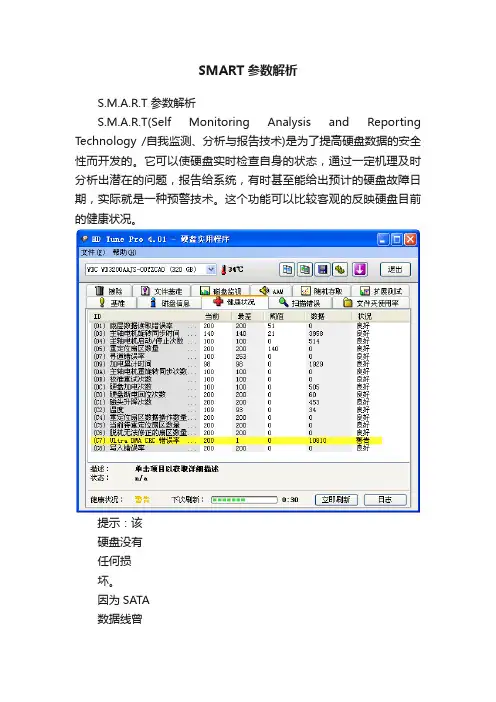This screenshot has width=496, height=702.
Task: Click the thermometer temperature icon showing 34℃
Action: (223, 270)
